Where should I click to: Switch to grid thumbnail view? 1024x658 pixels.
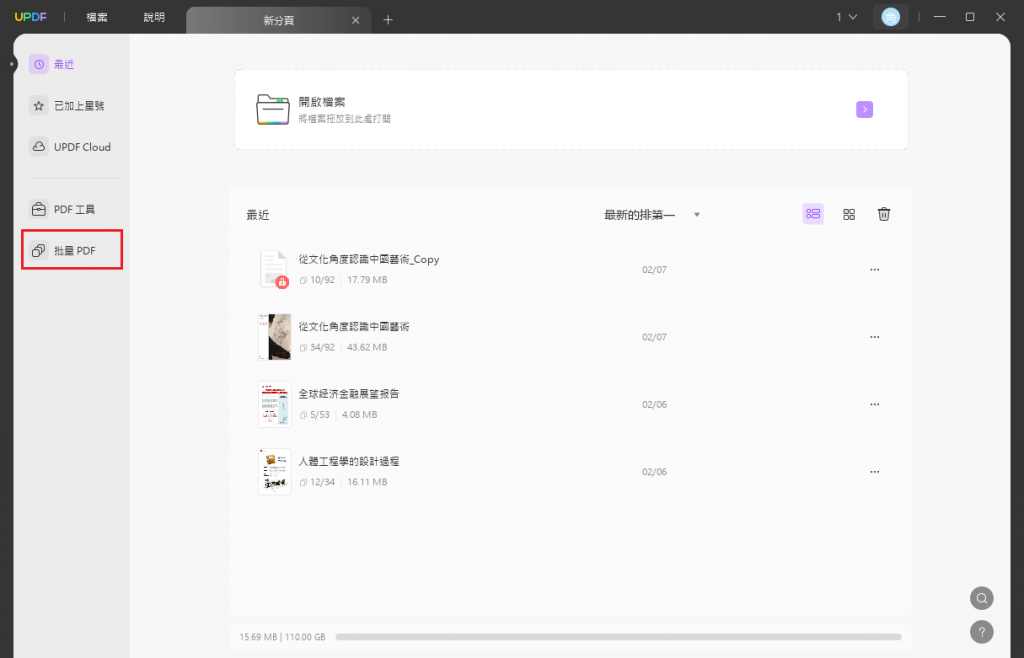[849, 214]
